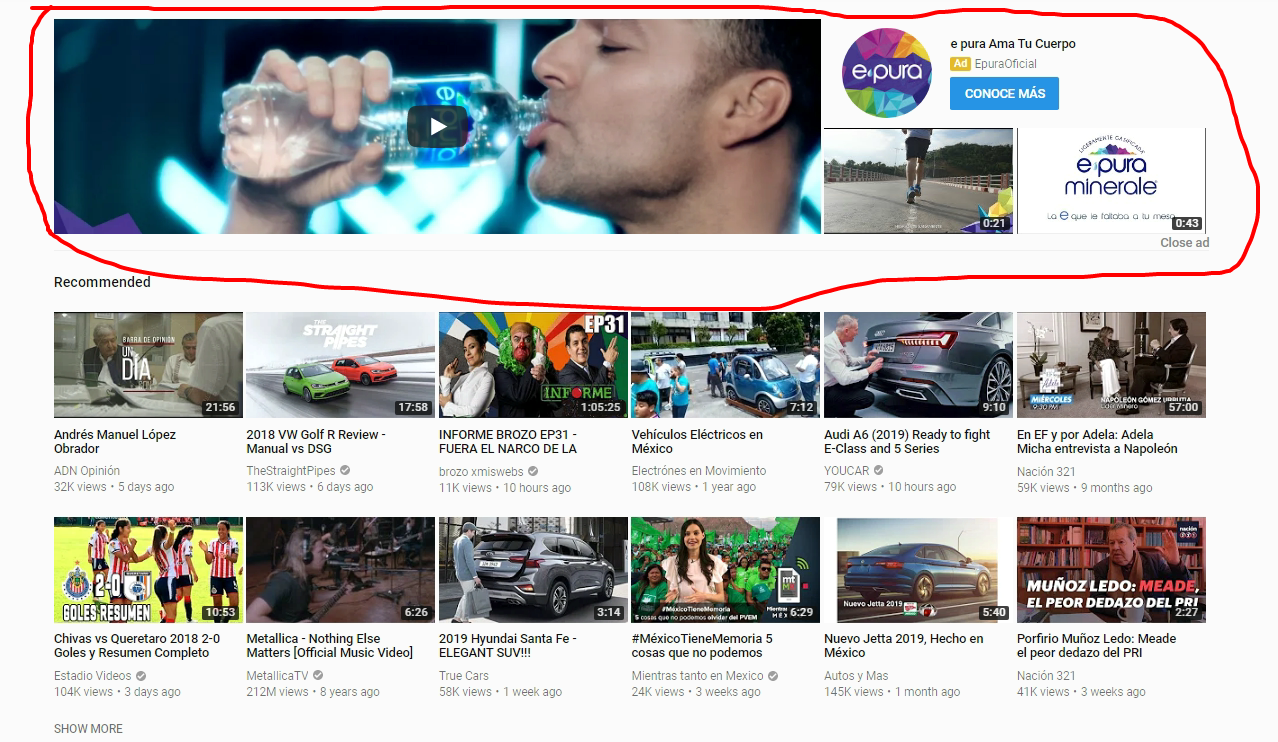Open the Chivas vs Queretaro highlights thumbnail
Image resolution: width=1278 pixels, height=742 pixels.
point(147,569)
